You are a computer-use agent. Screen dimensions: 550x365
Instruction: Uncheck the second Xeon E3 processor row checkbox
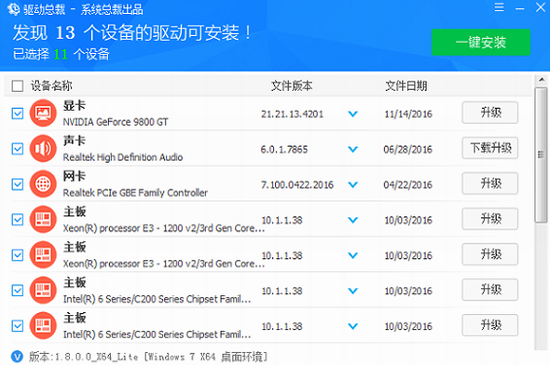(18, 255)
